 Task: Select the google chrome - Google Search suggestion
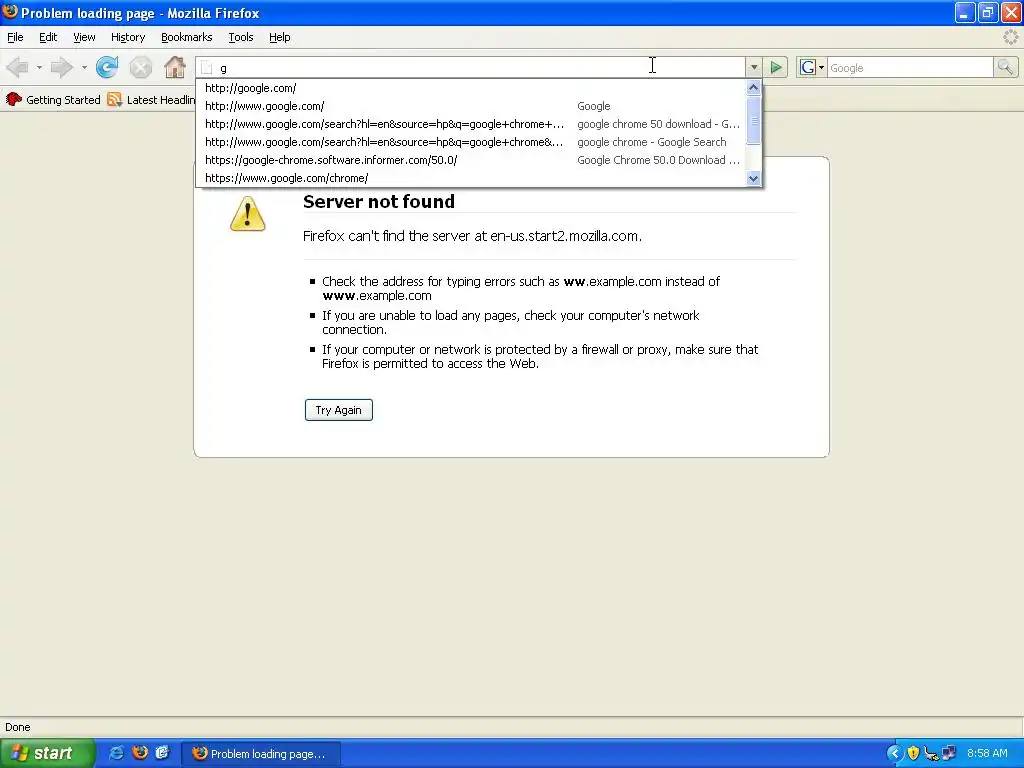pos(472,142)
